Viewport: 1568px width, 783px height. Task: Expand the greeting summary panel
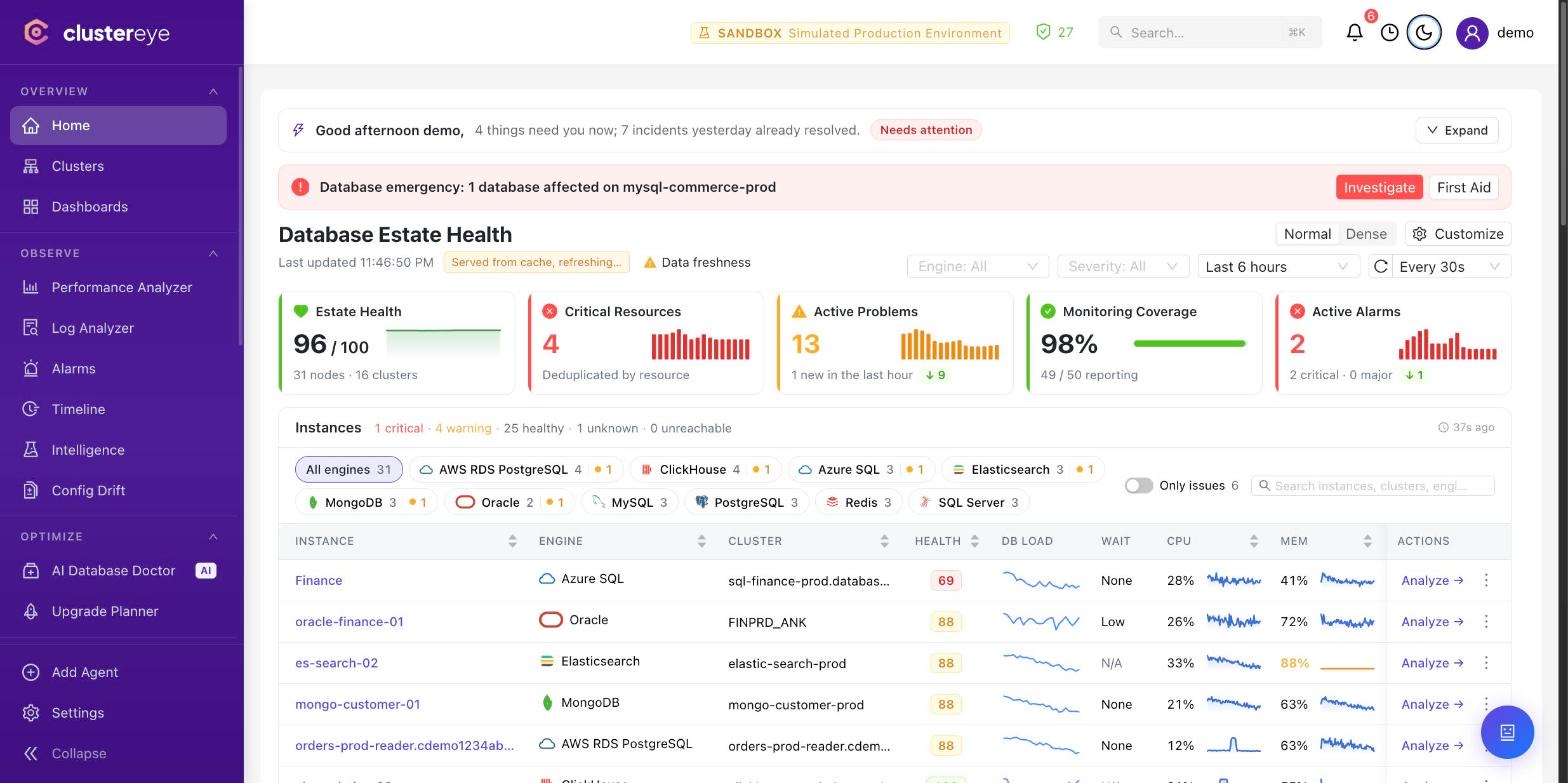click(1457, 130)
